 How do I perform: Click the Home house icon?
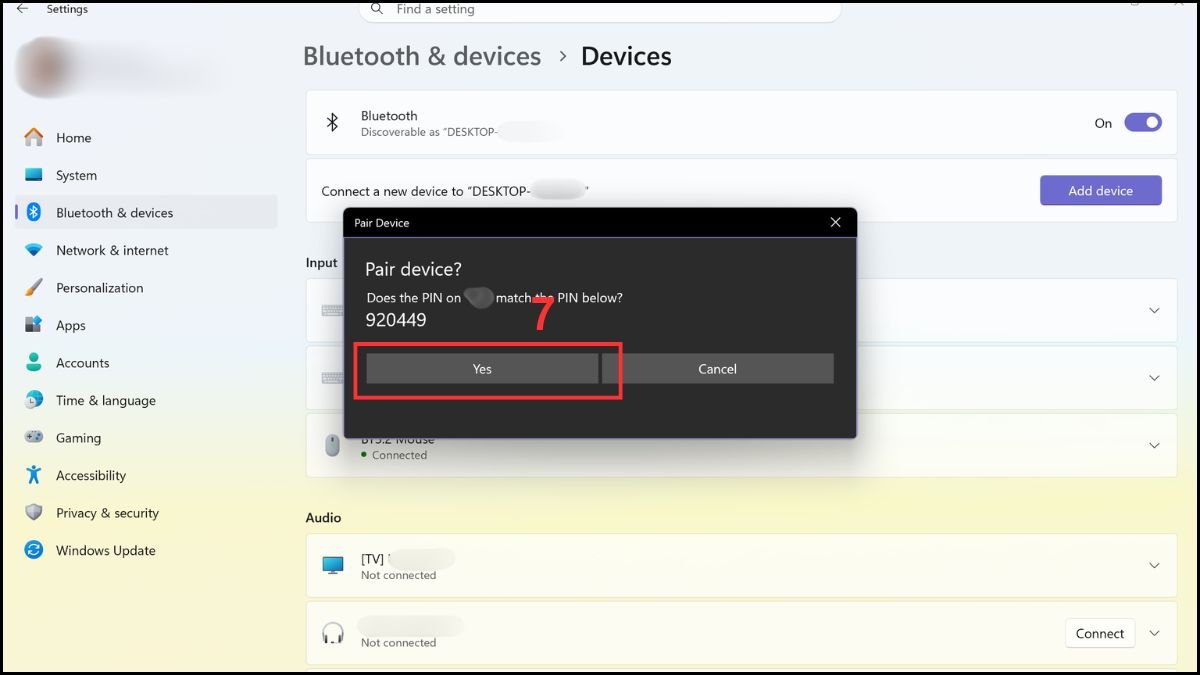(x=34, y=137)
